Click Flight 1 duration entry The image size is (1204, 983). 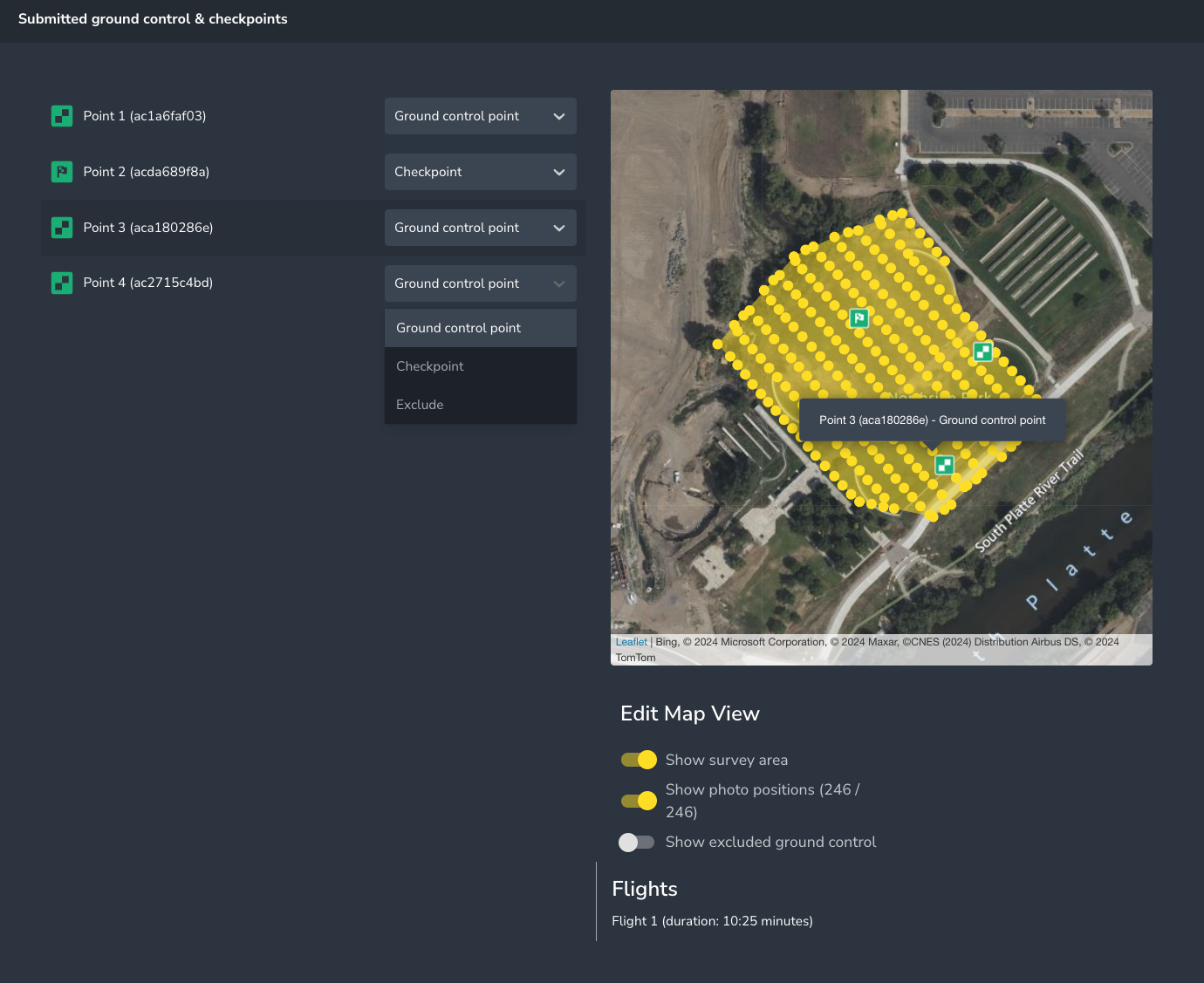[712, 921]
